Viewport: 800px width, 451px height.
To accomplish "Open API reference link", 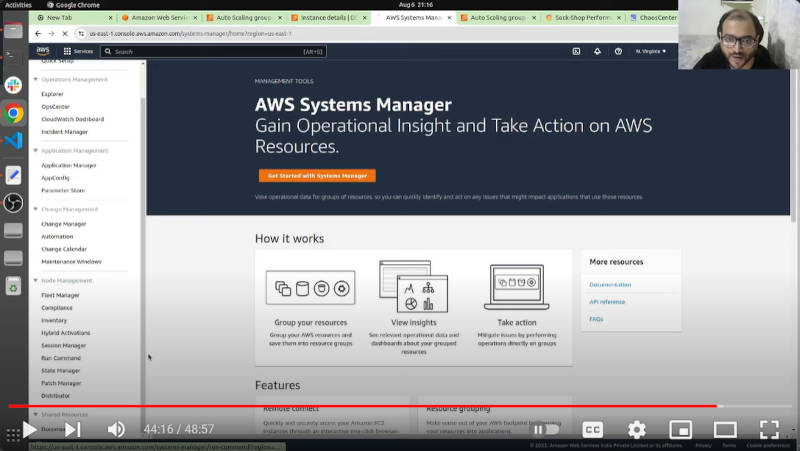I will [607, 302].
